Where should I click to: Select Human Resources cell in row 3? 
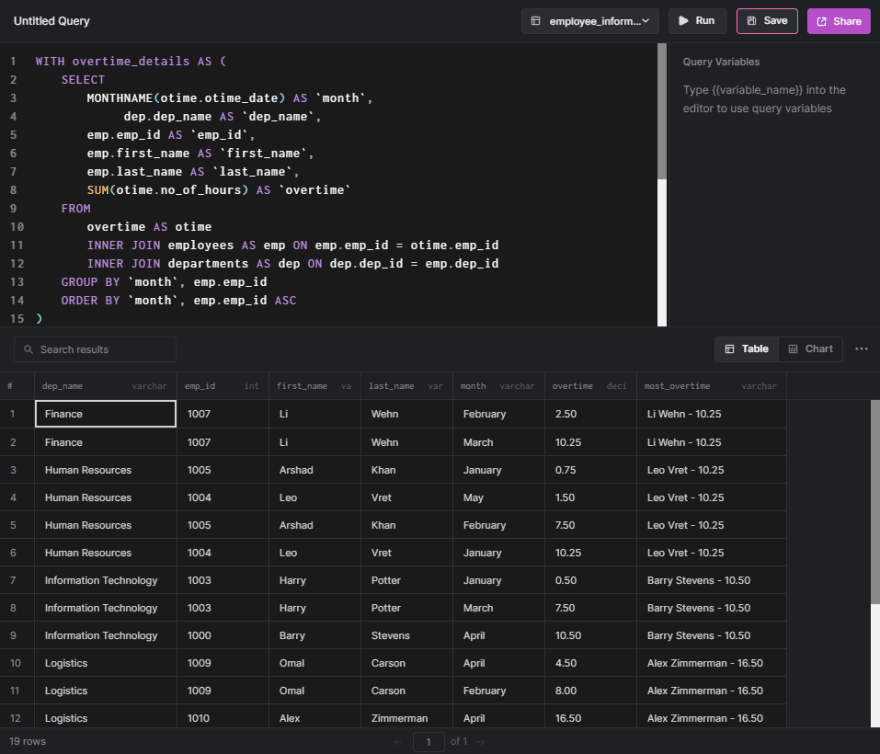click(106, 470)
